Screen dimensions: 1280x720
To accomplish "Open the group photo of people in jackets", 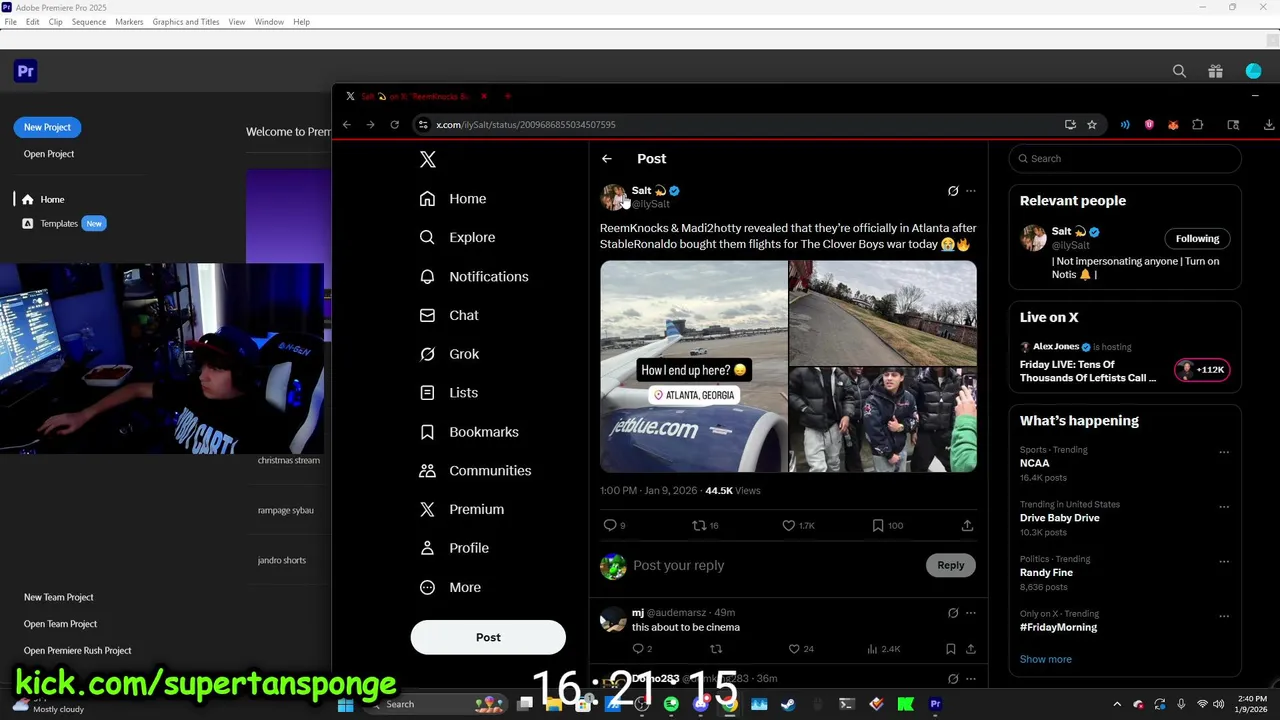I will pyautogui.click(x=883, y=420).
